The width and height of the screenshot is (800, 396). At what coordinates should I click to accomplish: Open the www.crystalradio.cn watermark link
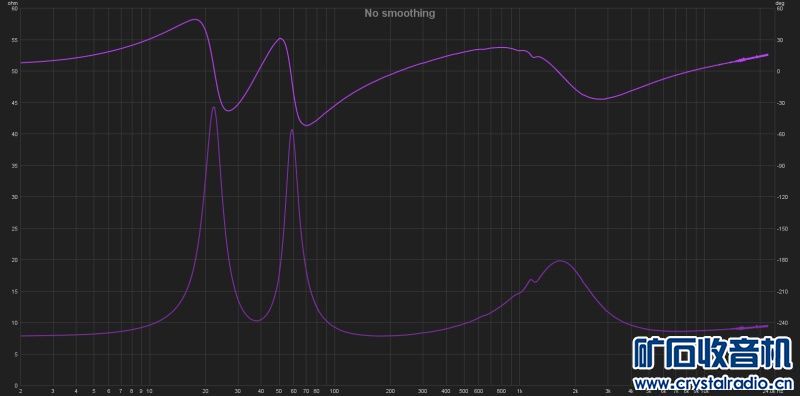[712, 382]
